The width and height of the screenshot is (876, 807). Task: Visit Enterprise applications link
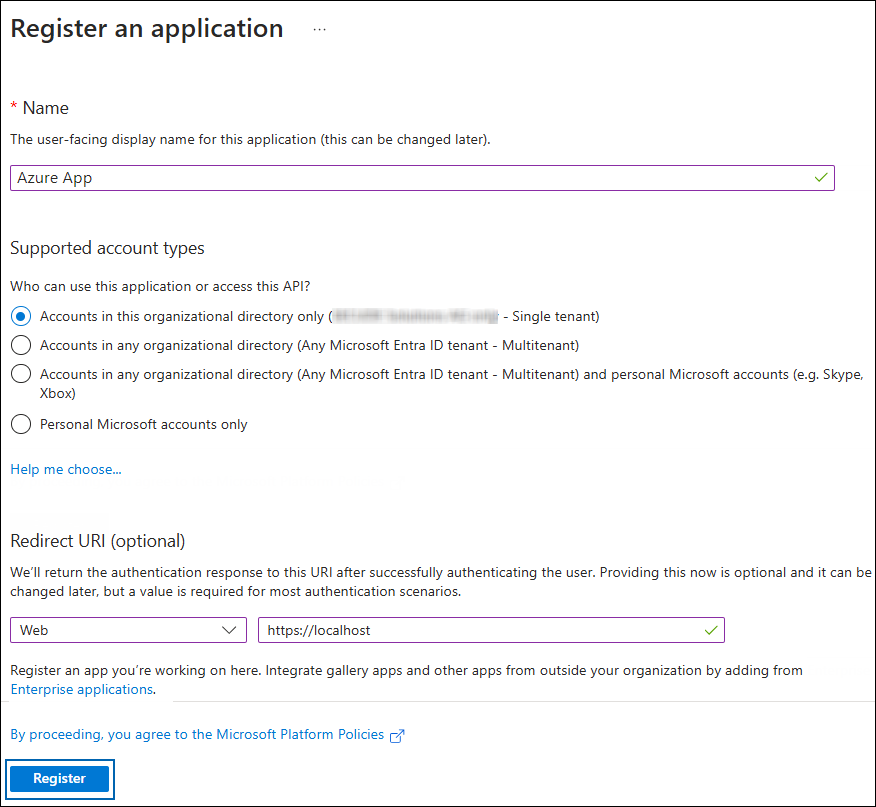point(81,689)
